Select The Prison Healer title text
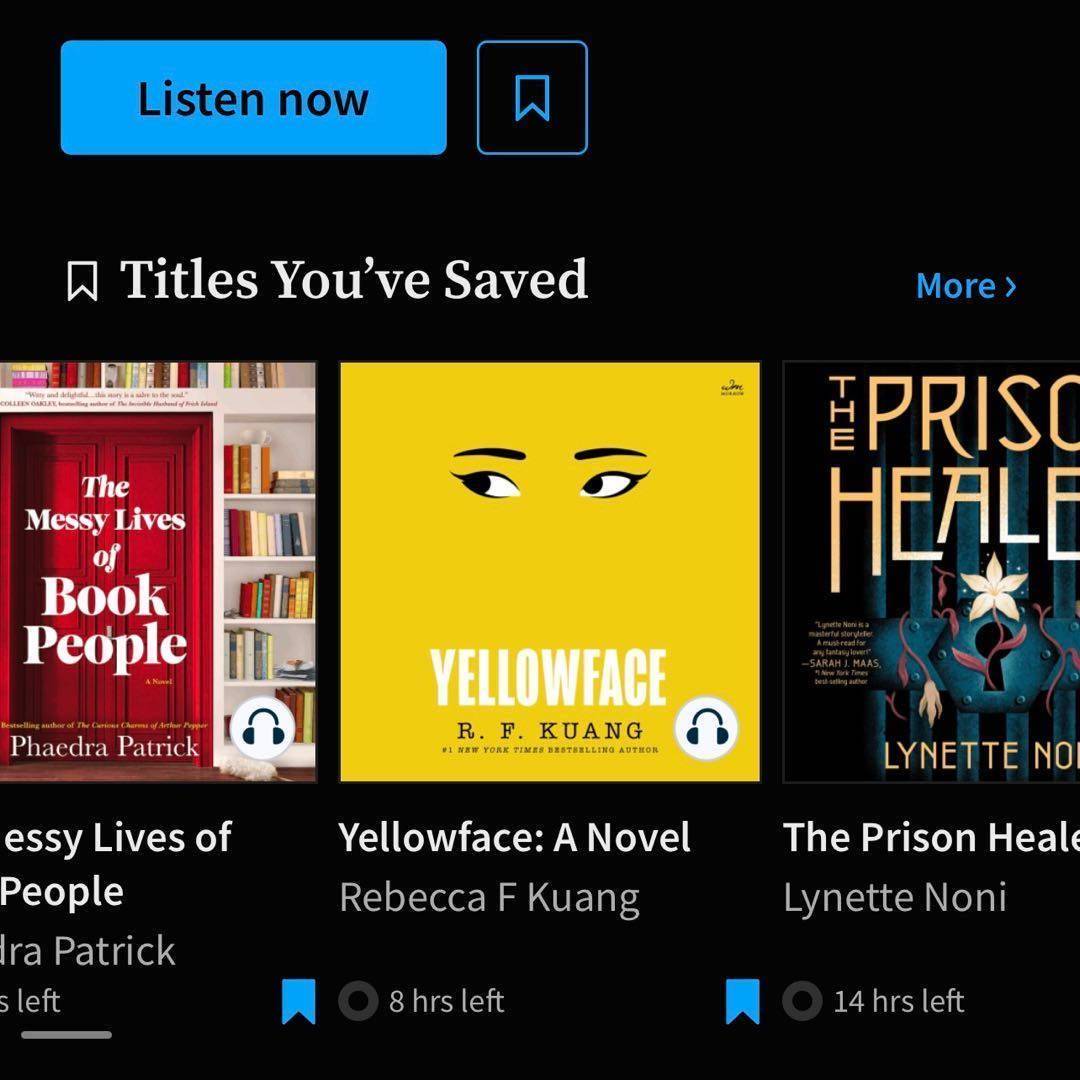The height and width of the screenshot is (1080, 1080). tap(930, 838)
